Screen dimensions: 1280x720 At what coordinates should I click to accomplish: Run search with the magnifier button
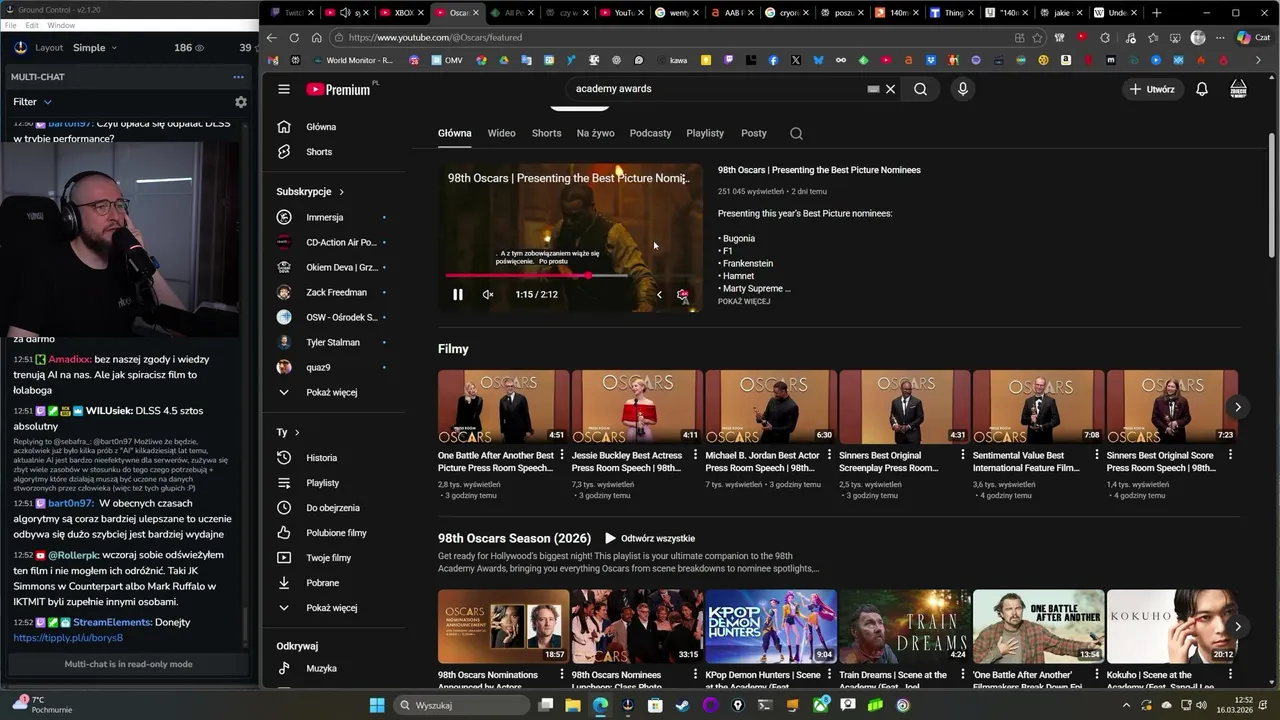tap(920, 89)
